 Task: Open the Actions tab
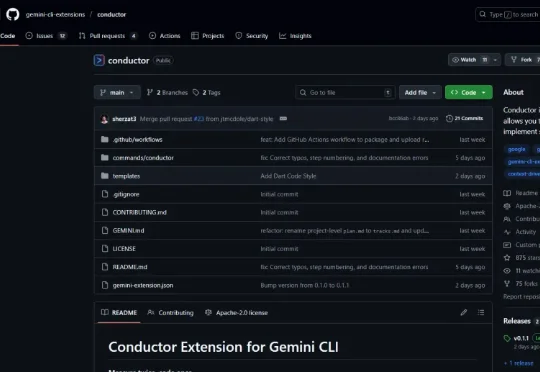[165, 36]
